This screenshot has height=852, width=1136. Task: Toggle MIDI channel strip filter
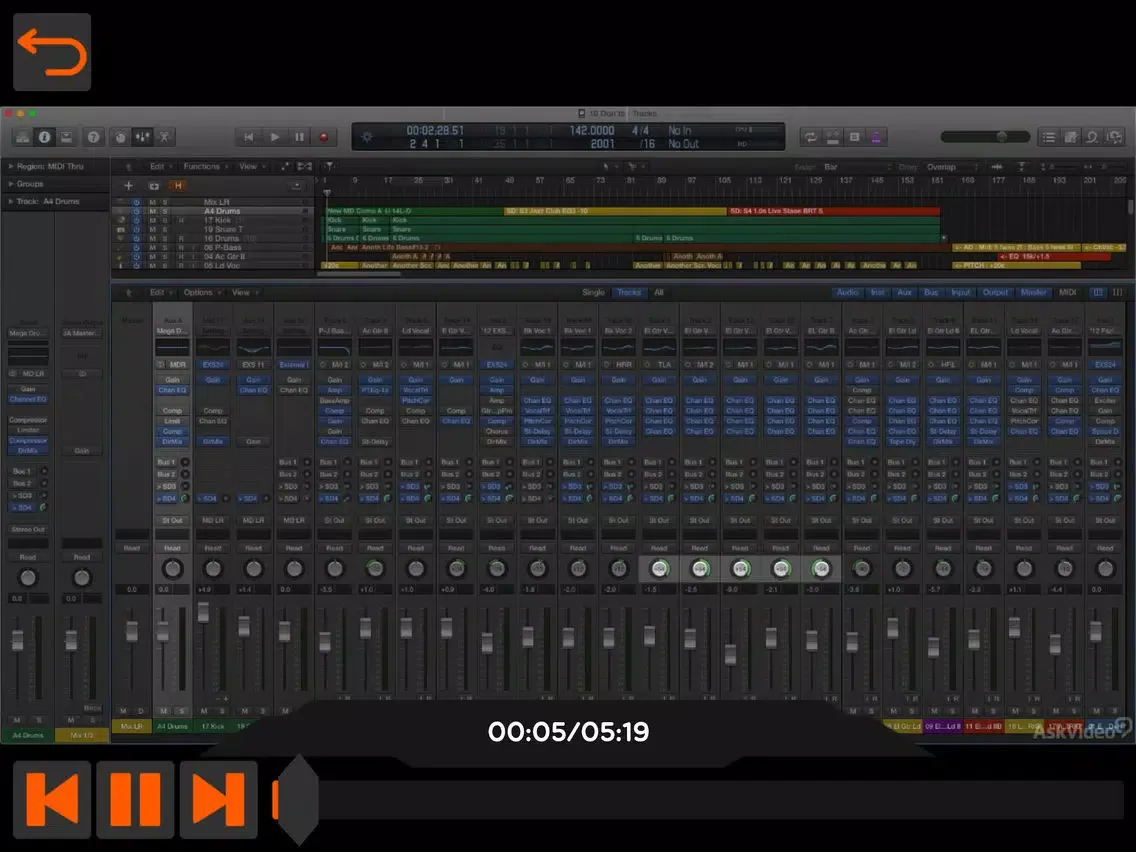point(1068,293)
